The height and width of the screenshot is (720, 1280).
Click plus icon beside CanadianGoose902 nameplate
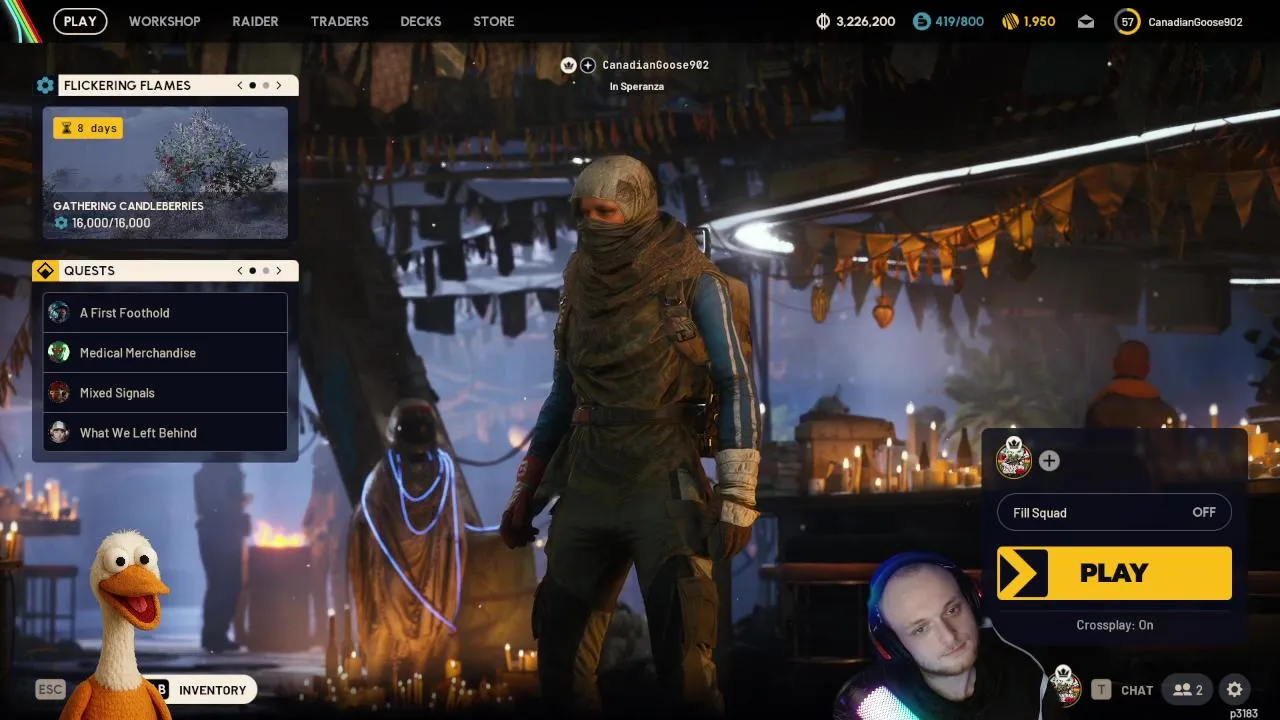tap(588, 65)
